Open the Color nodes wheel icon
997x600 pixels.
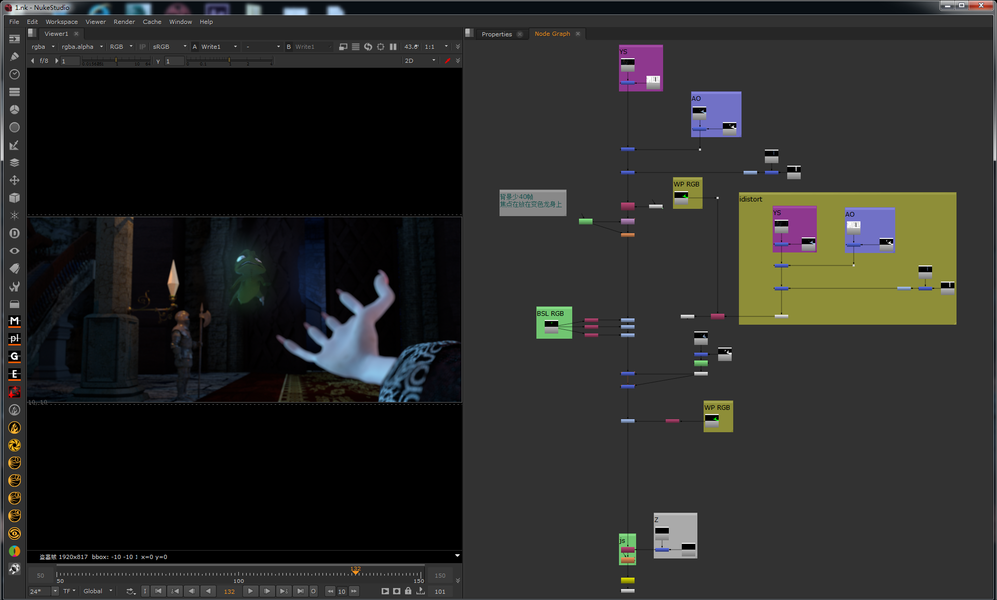click(x=14, y=109)
